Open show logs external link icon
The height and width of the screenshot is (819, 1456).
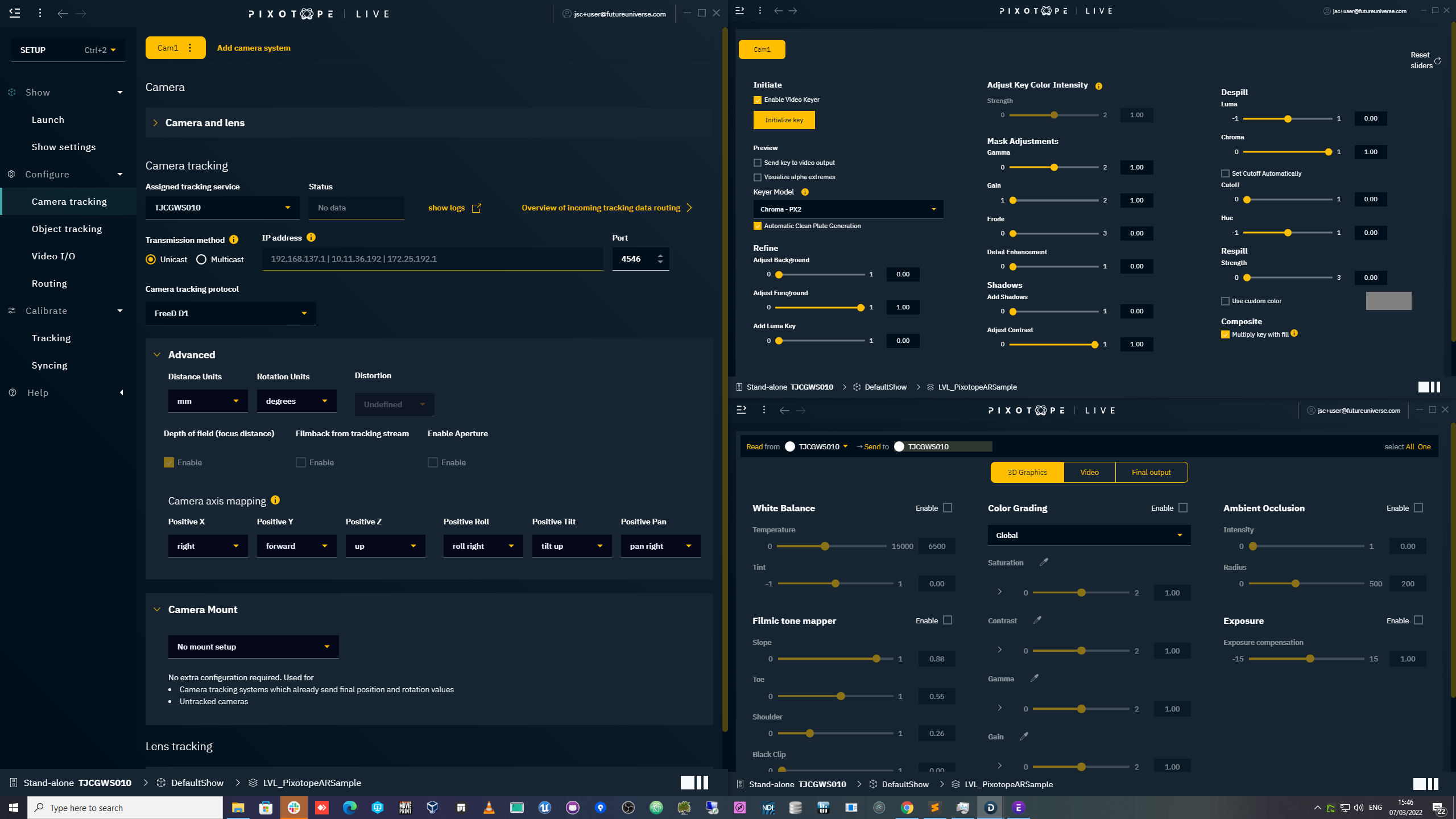[477, 208]
